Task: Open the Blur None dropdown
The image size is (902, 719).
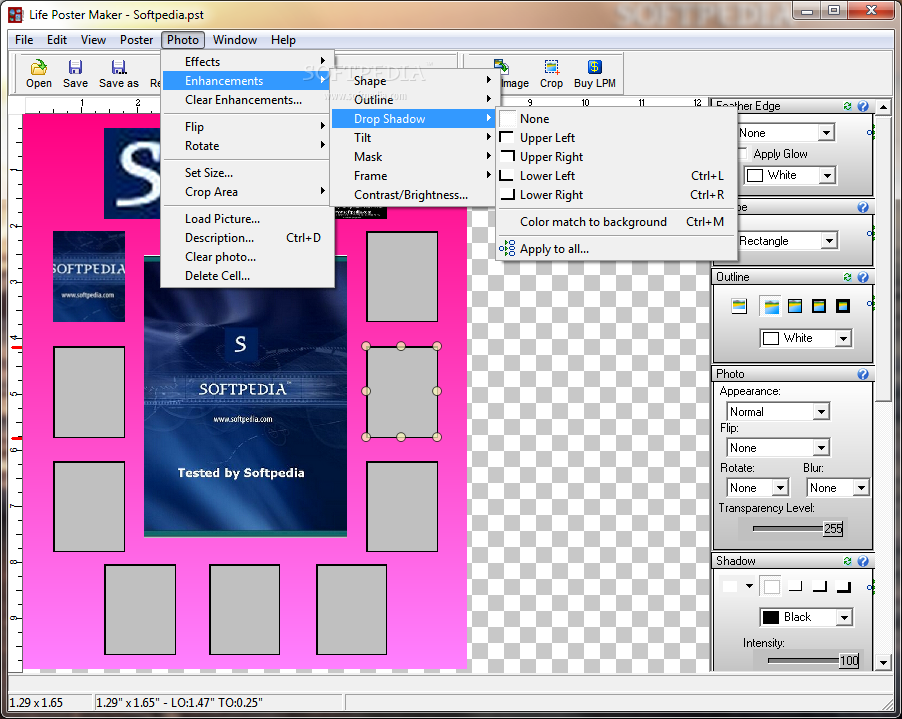Action: (861, 488)
